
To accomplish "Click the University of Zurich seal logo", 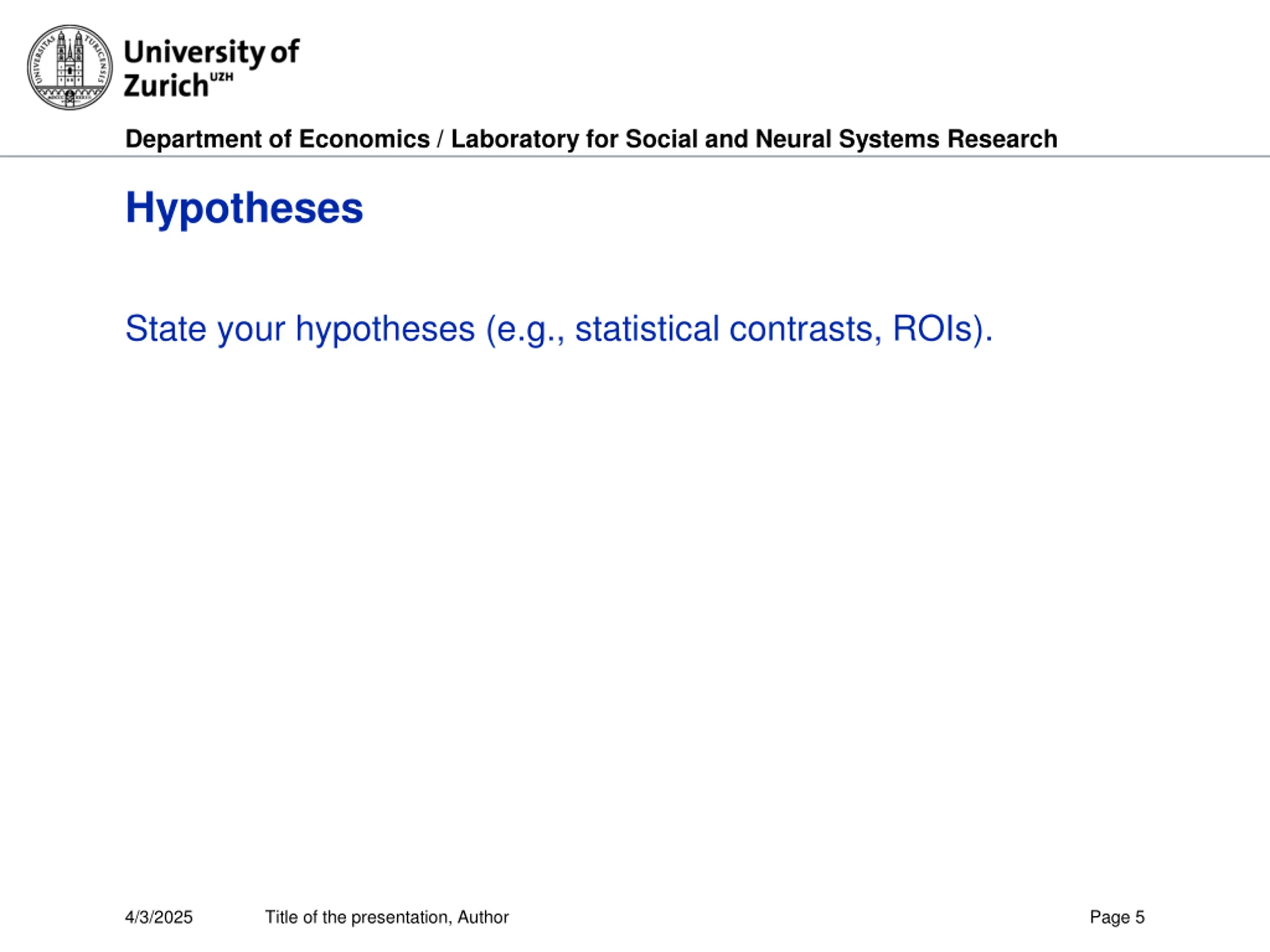I will click(x=70, y=67).
